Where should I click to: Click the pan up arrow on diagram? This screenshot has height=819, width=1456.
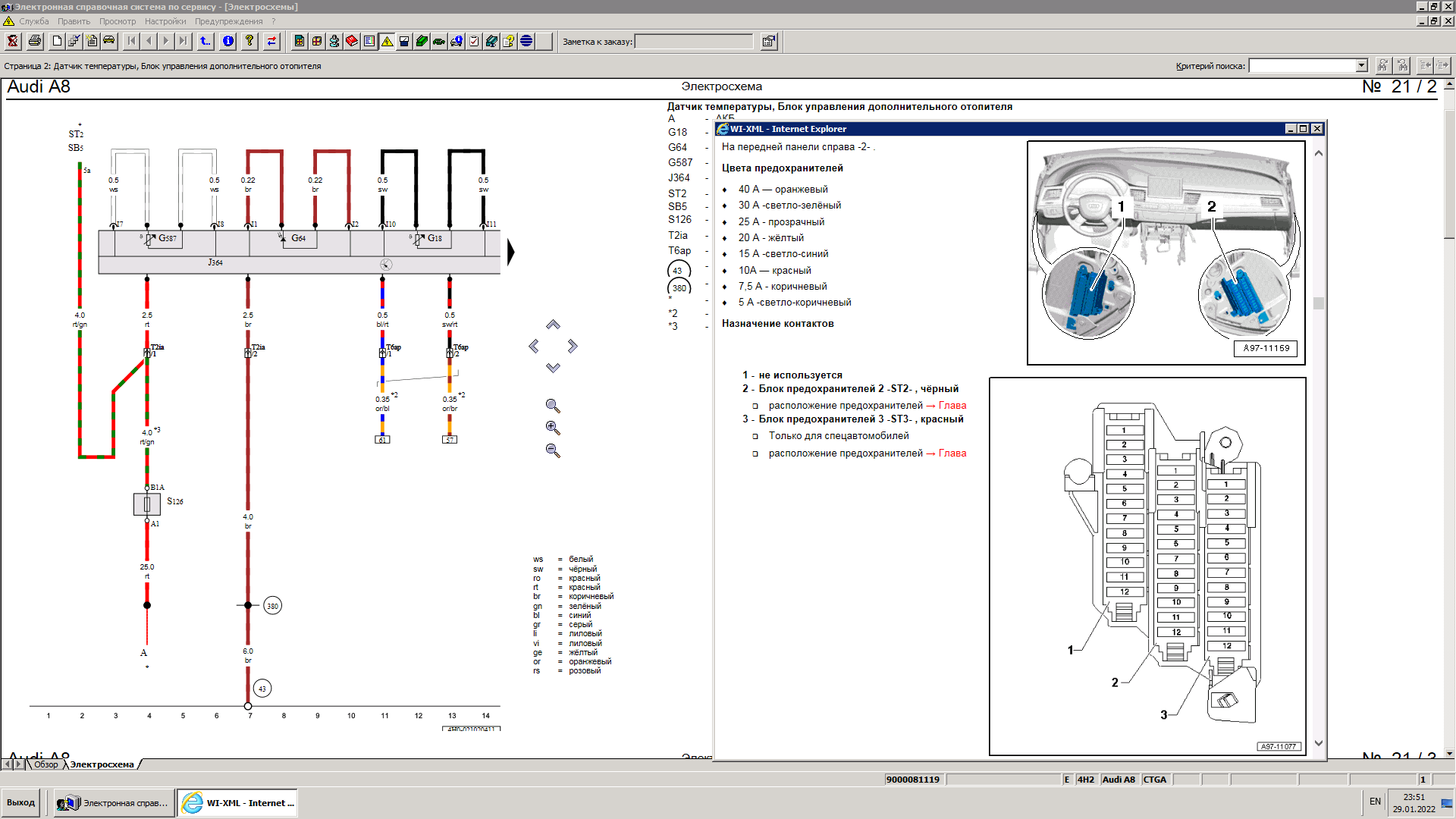[553, 325]
